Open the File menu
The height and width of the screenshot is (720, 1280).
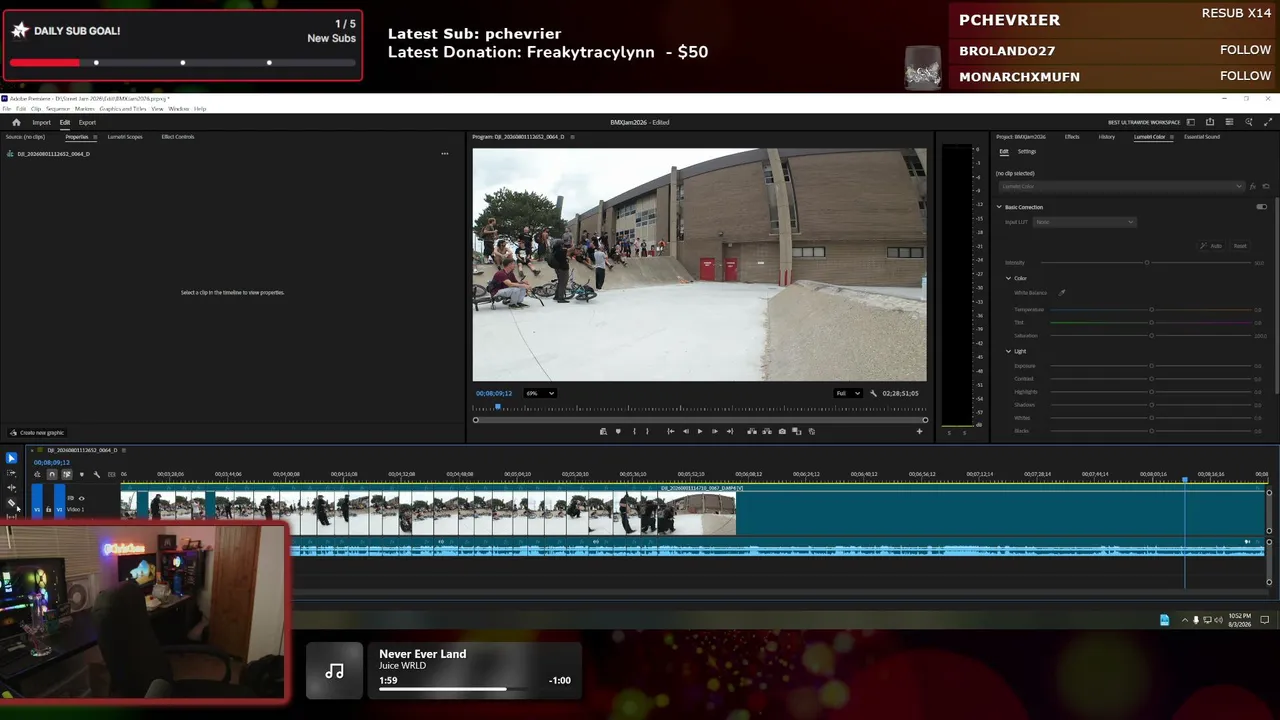click(7, 109)
